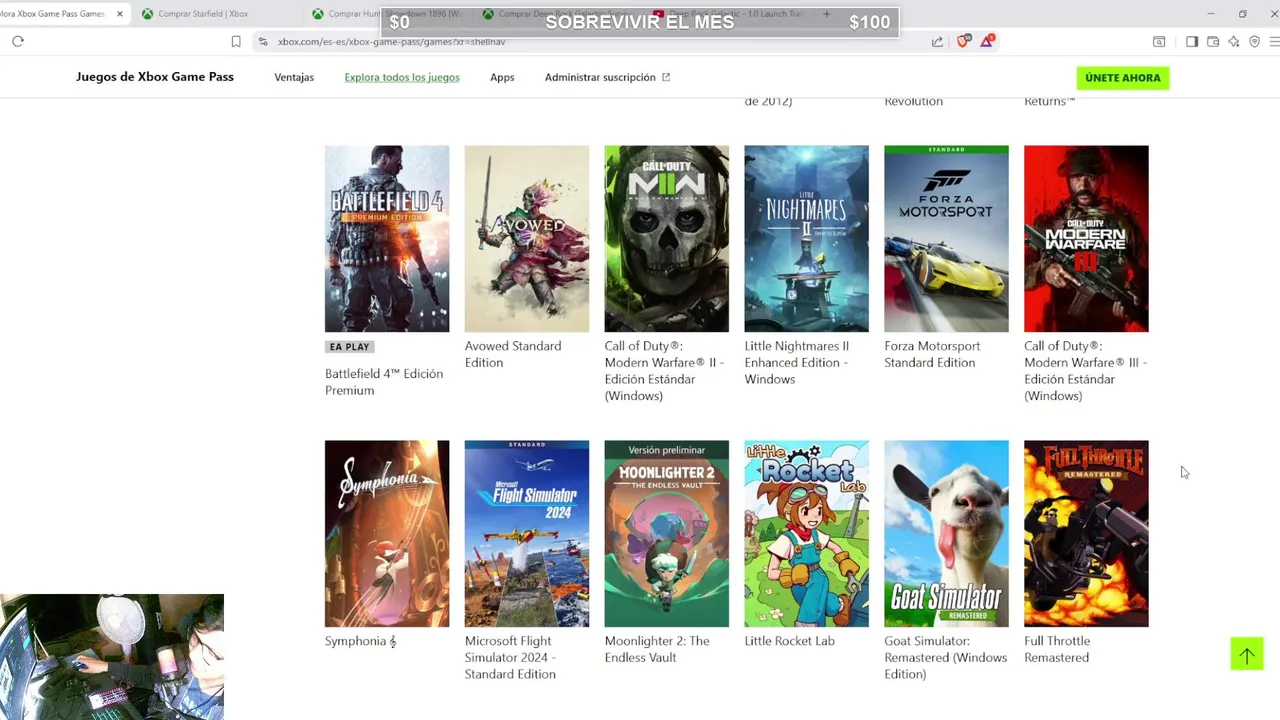The width and height of the screenshot is (1280, 720).
Task: Minimize the browser window
Action: click(1211, 14)
